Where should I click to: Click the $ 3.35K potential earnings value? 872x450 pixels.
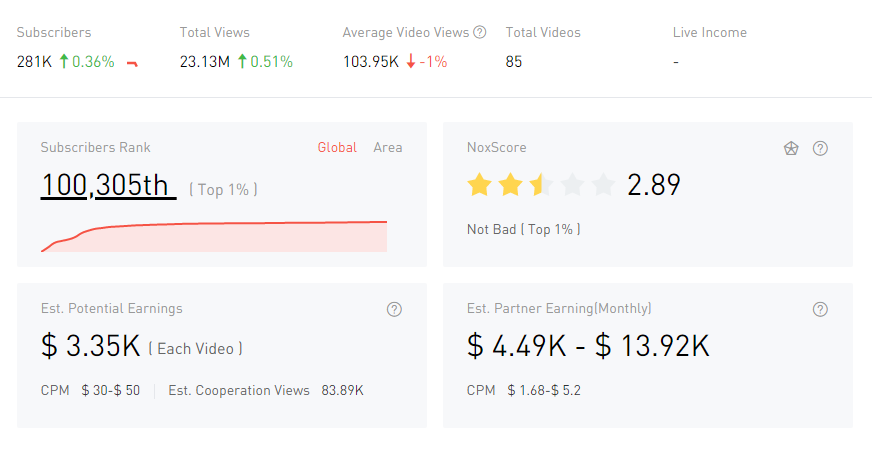[91, 345]
